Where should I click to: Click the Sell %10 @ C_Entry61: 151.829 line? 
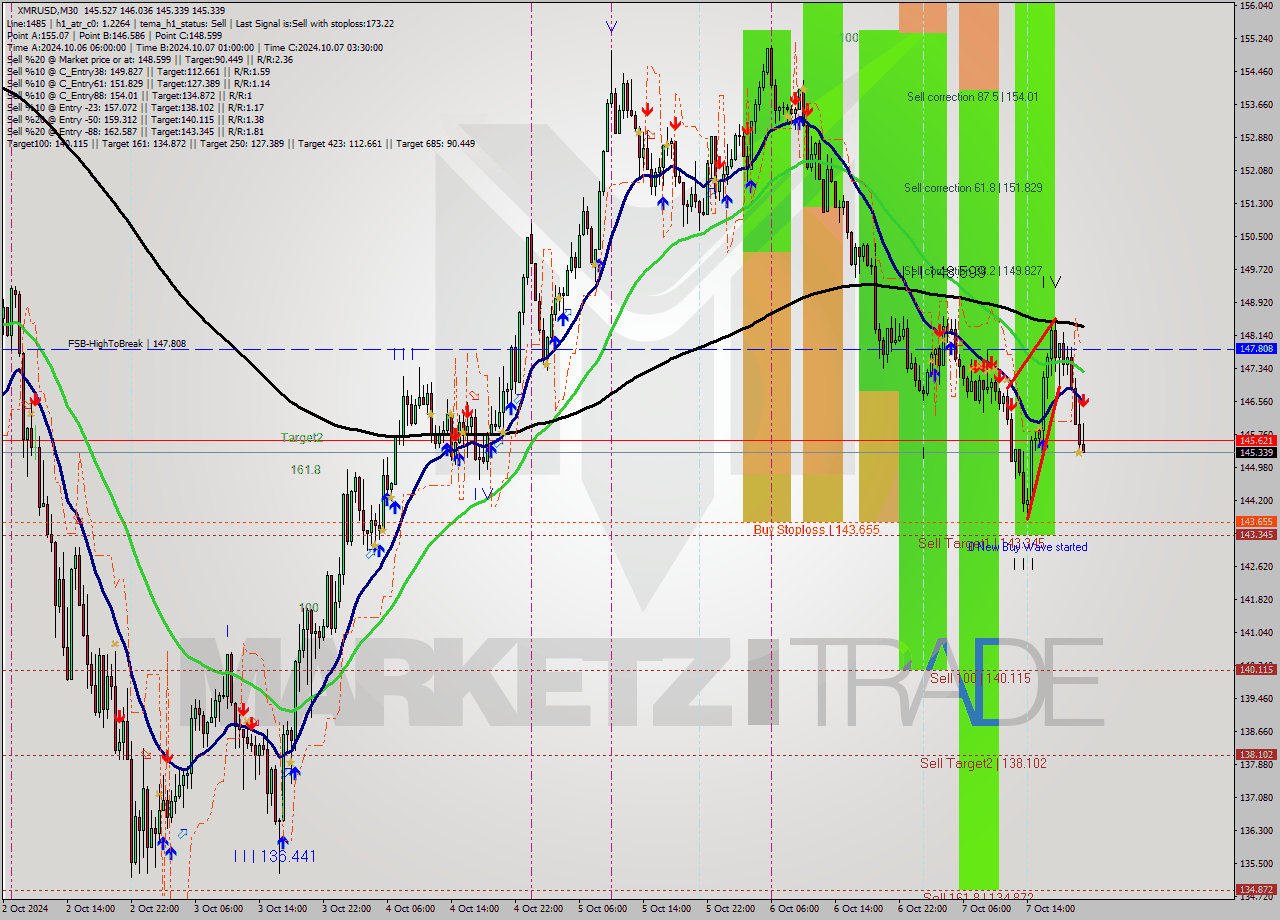click(x=138, y=84)
